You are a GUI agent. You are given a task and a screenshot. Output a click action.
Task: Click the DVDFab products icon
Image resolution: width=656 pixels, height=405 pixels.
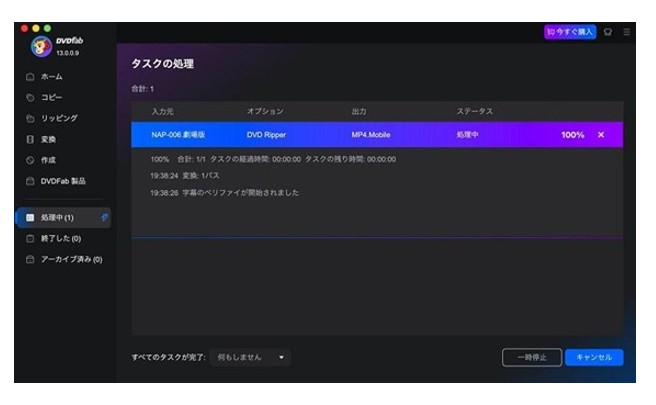pos(30,181)
